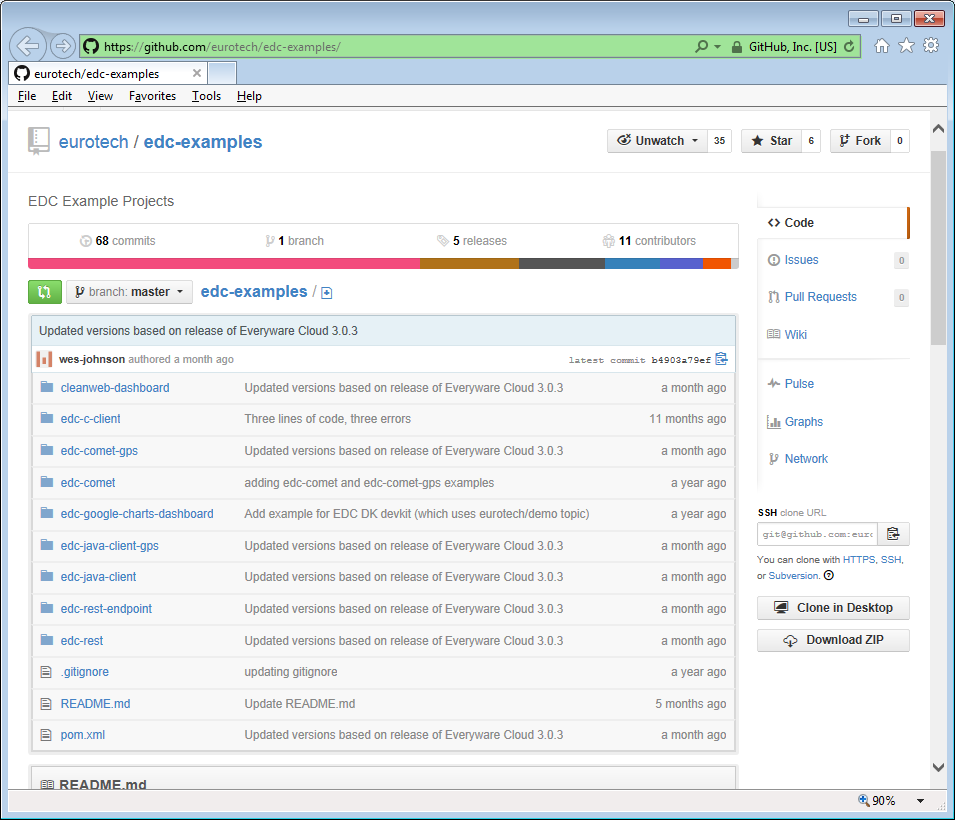Expand the address bar search dropdown arrow
Viewport: 955px width, 820px height.
[x=717, y=46]
